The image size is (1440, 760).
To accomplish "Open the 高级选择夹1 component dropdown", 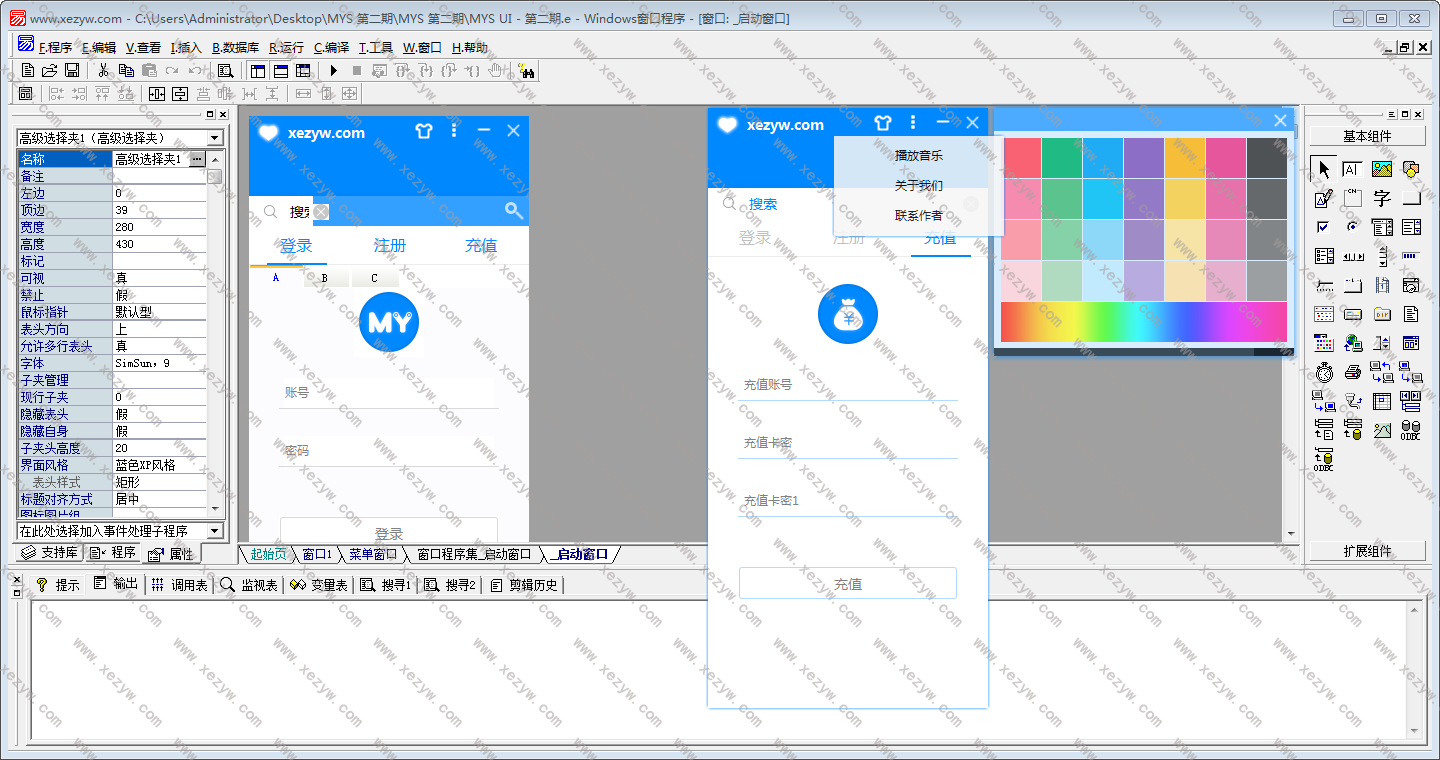I will [x=215, y=138].
